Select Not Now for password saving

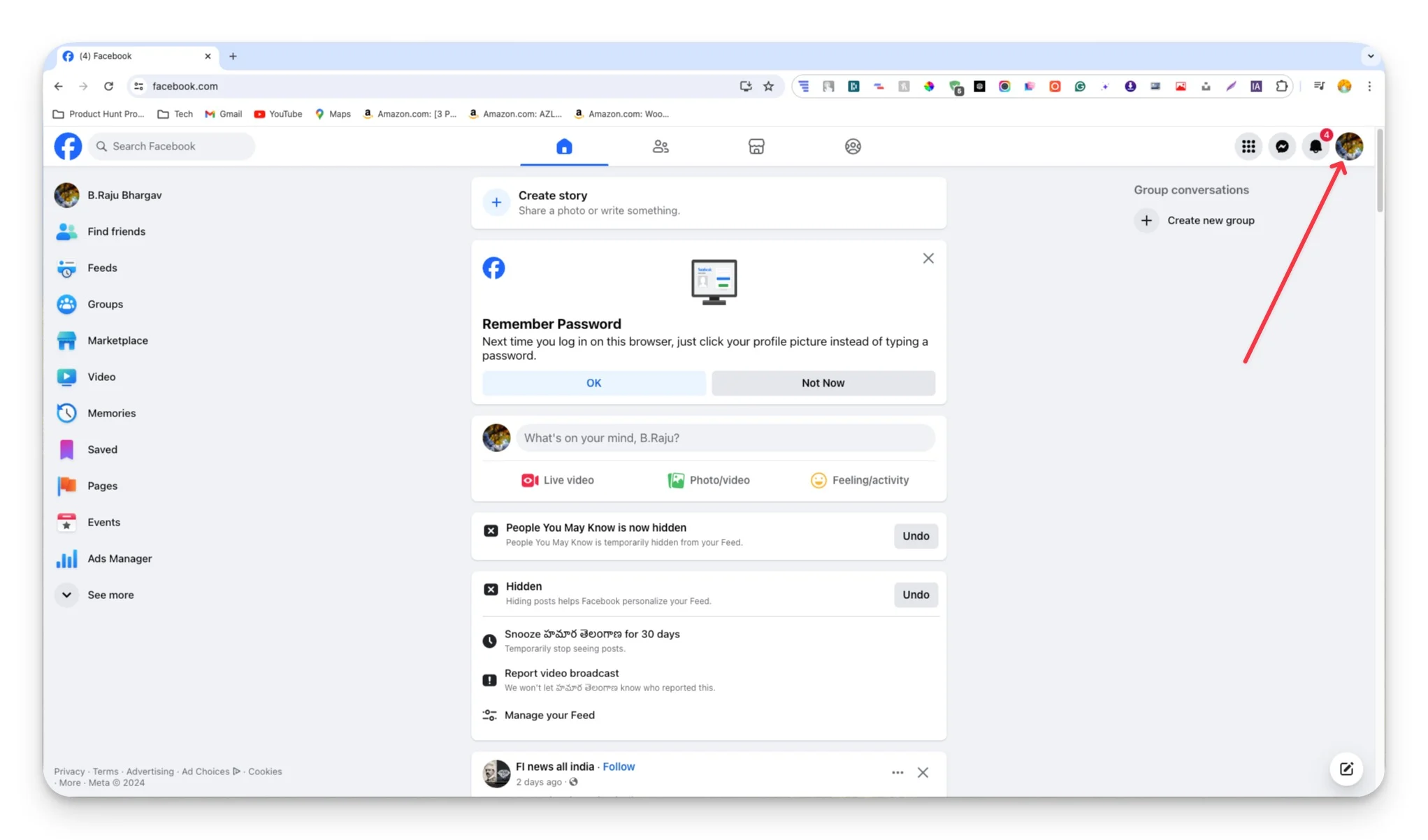click(x=823, y=382)
